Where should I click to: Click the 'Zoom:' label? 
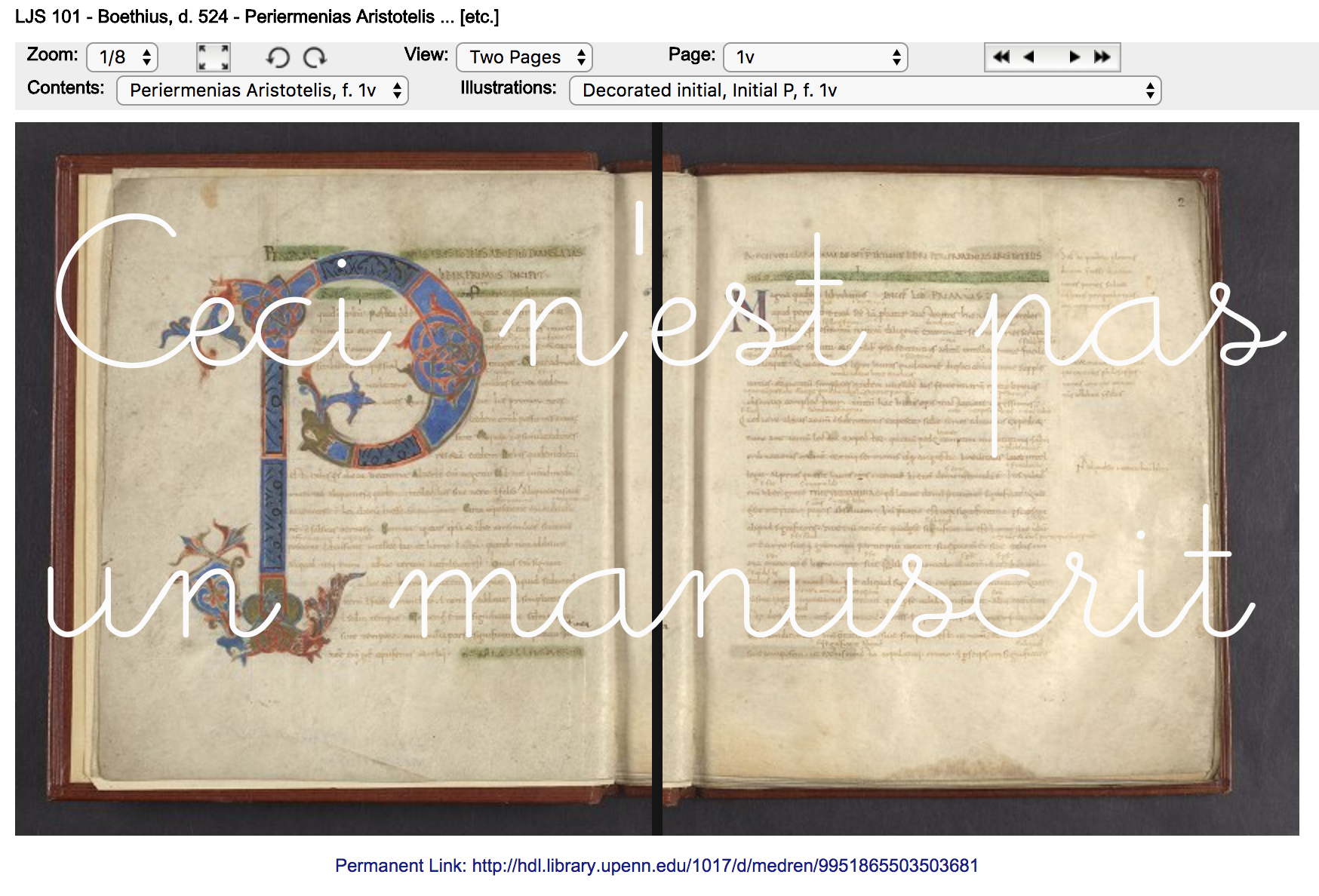coord(52,55)
